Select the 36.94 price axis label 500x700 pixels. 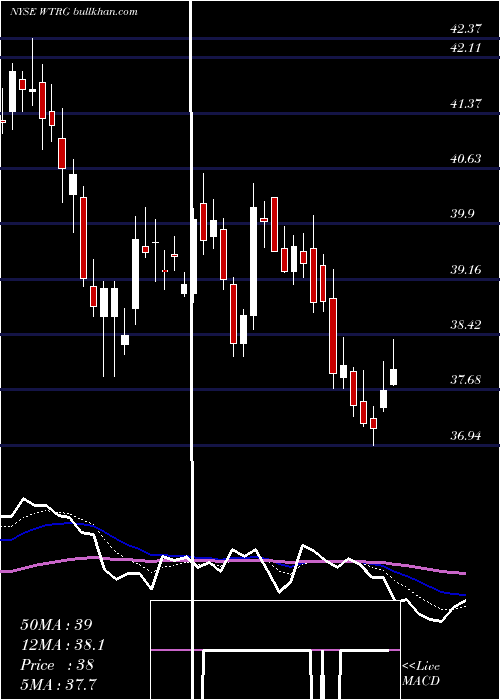click(466, 435)
